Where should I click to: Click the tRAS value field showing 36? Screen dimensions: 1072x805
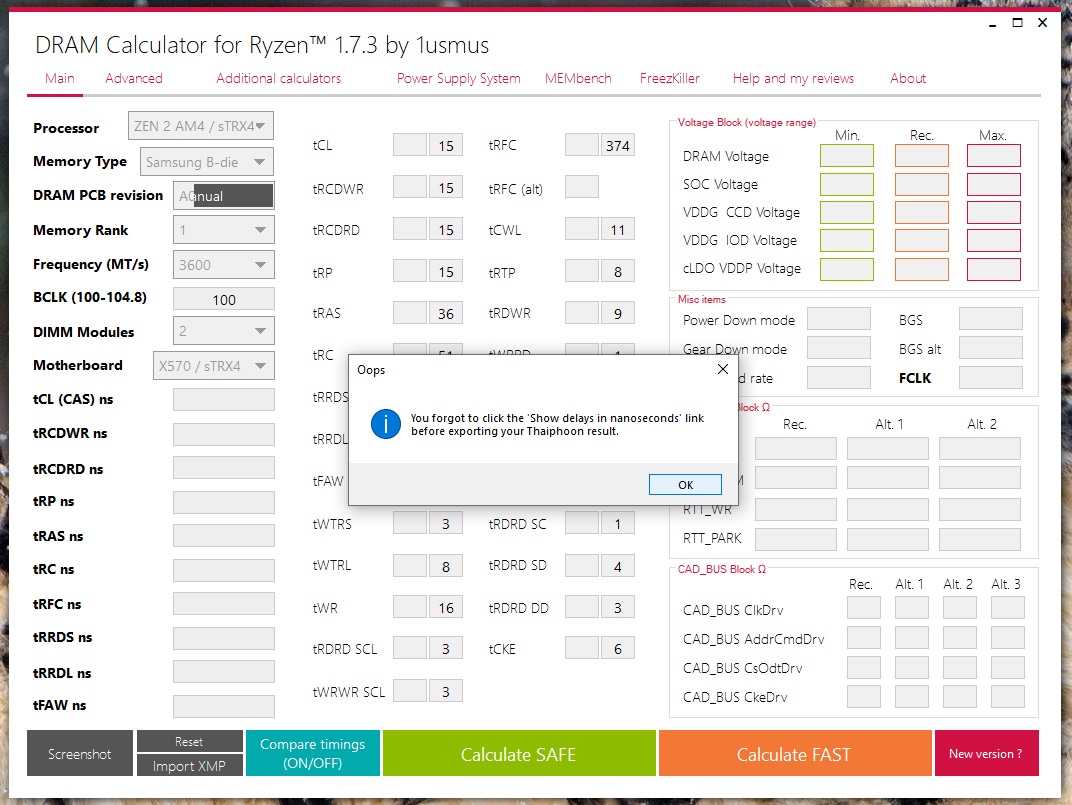click(446, 313)
